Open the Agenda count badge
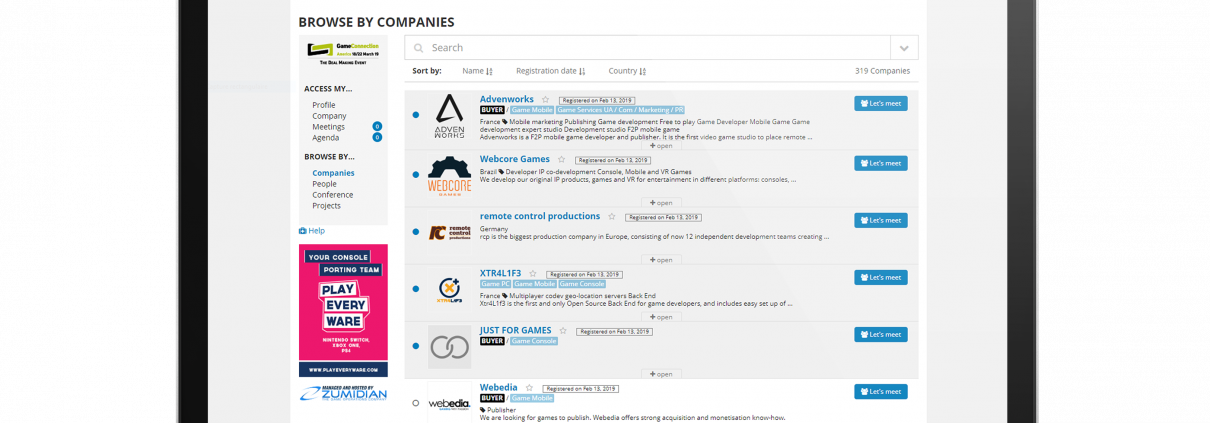This screenshot has height=423, width=1210. [377, 137]
